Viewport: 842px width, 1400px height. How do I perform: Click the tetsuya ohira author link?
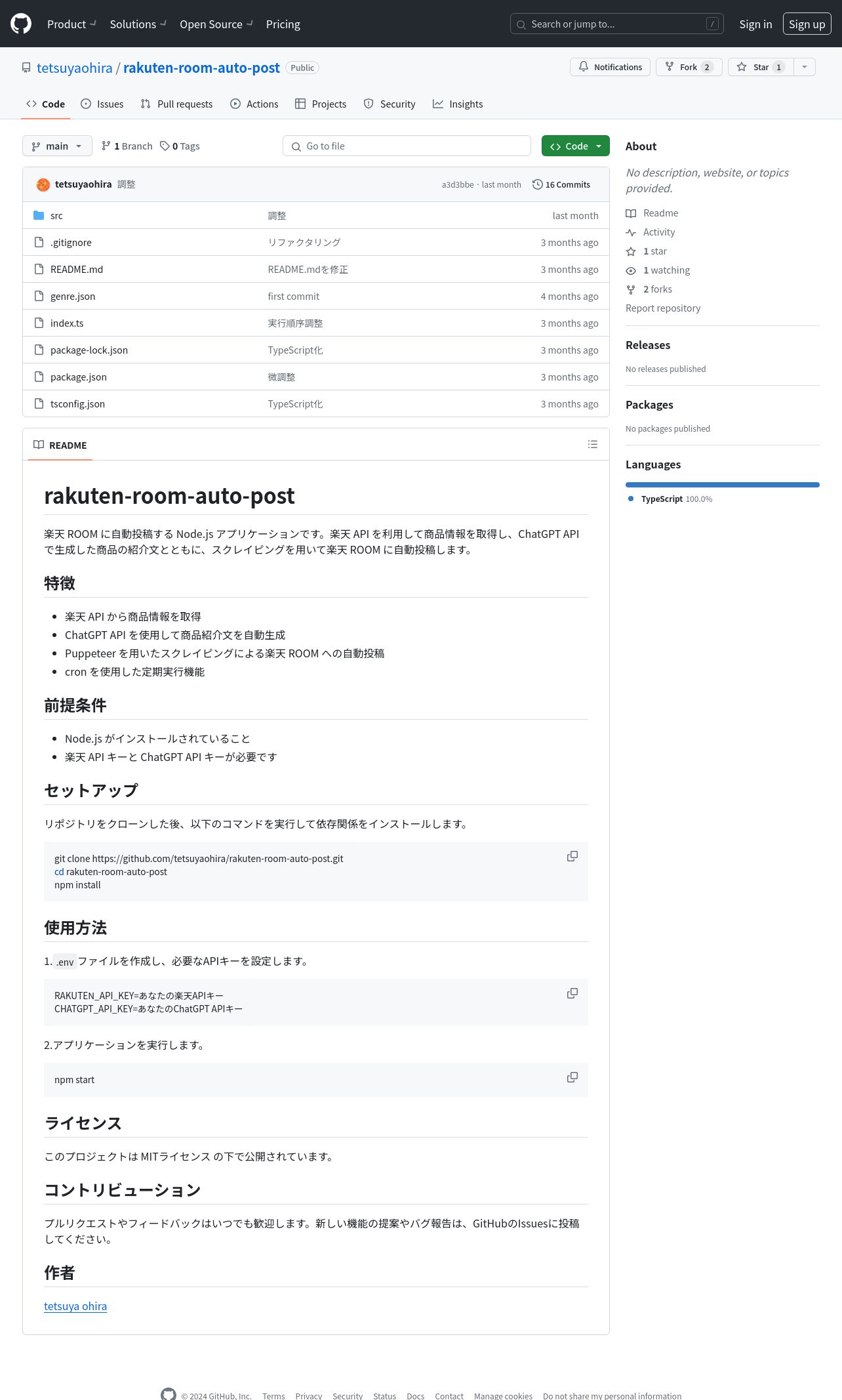[x=75, y=1306]
